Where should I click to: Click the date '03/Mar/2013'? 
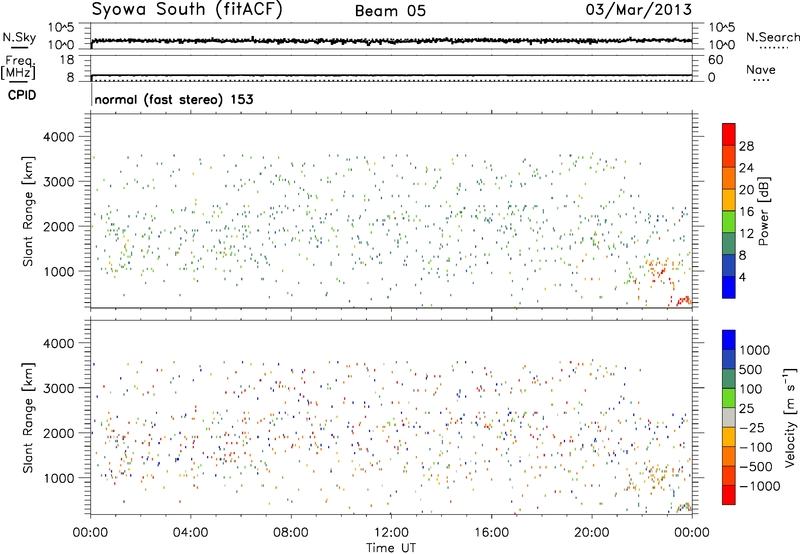click(639, 9)
